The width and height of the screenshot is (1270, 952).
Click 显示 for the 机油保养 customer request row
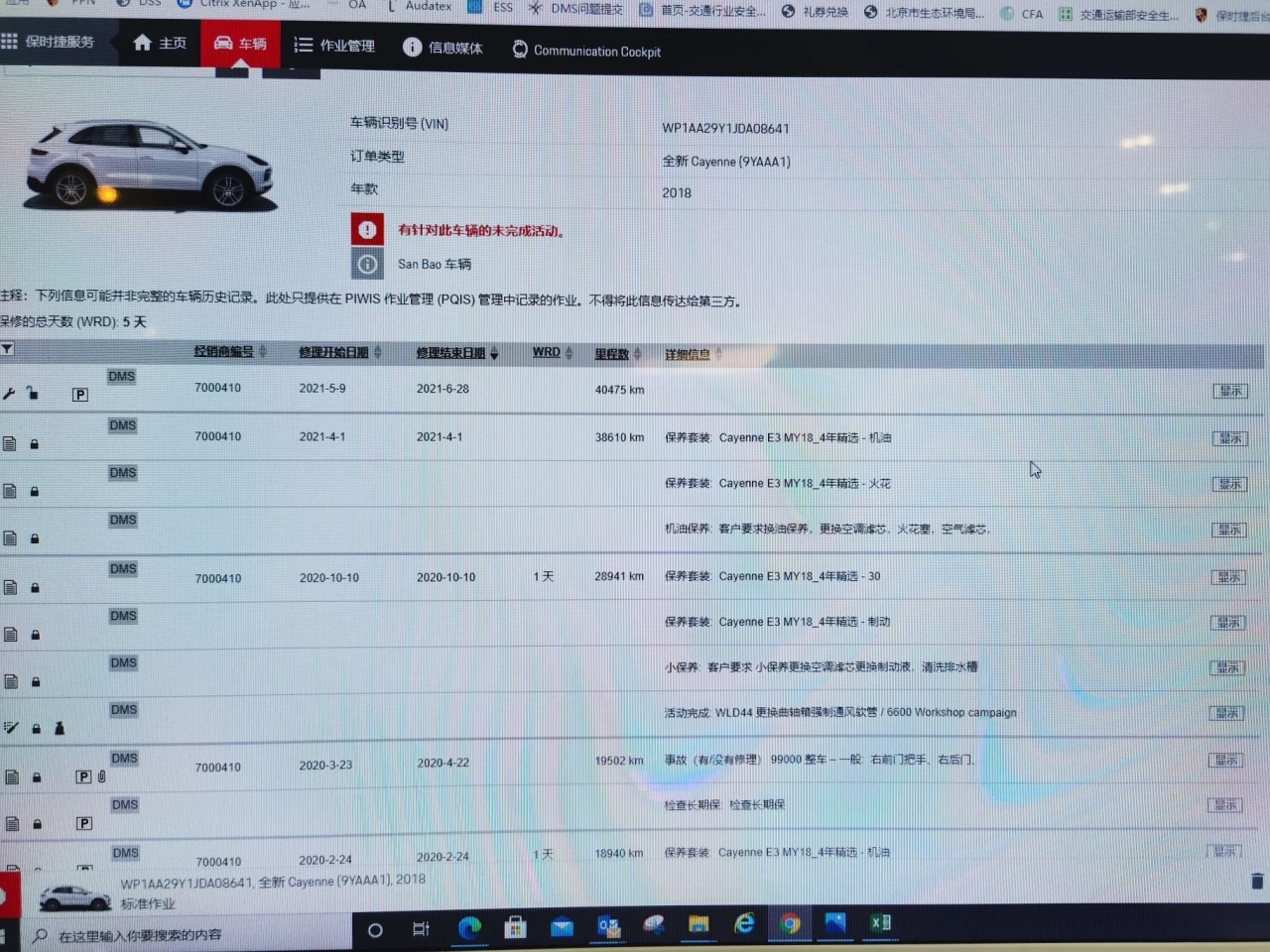[x=1229, y=530]
